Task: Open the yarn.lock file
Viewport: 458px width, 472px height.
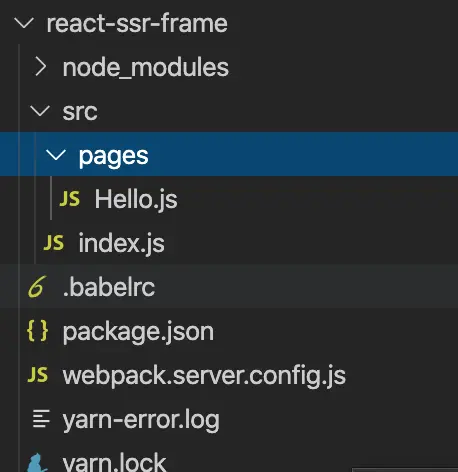Action: [114, 463]
